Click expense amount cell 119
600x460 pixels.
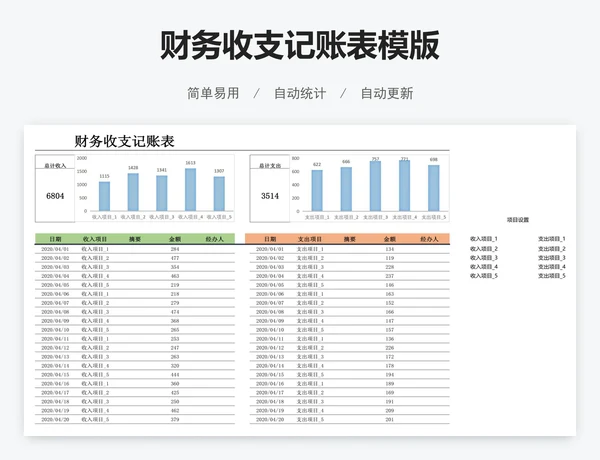[x=390, y=258]
